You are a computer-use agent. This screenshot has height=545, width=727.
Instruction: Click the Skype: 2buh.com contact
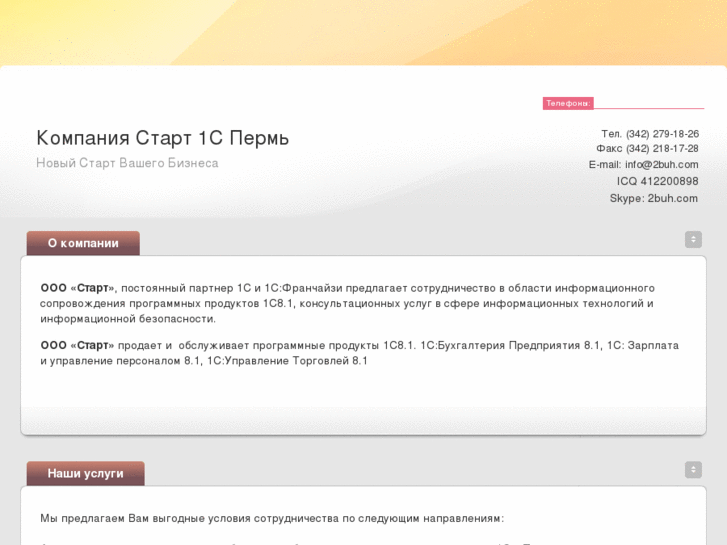(x=654, y=199)
